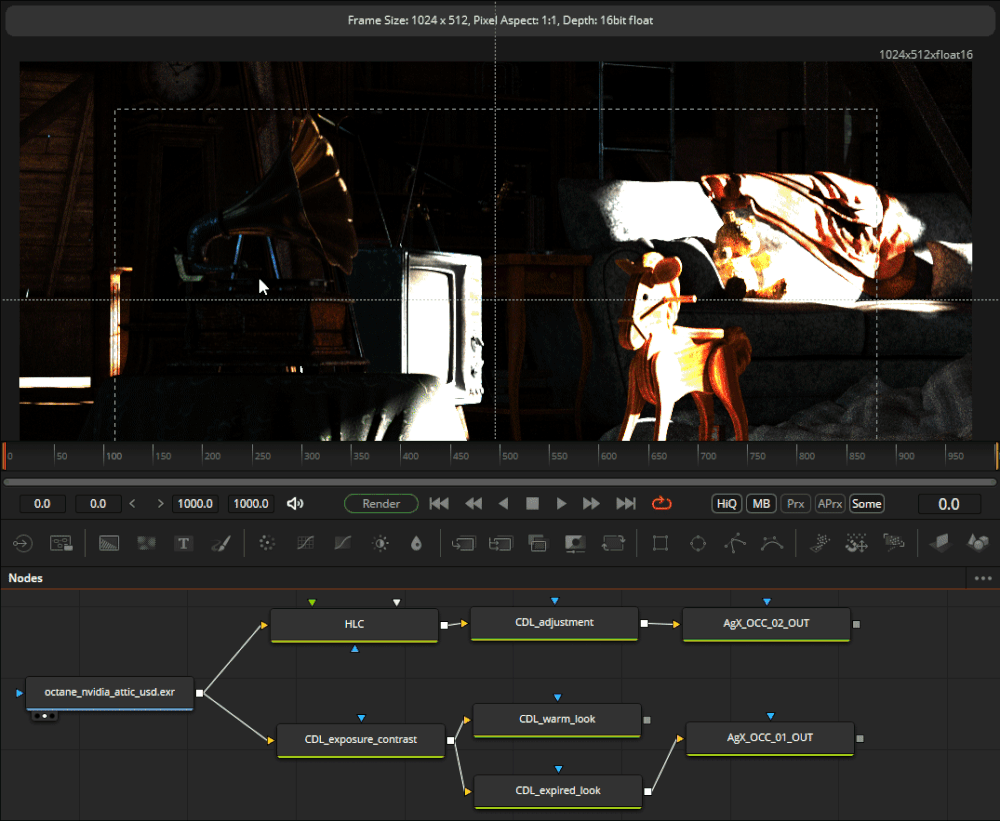
Task: Click the Some render frames button
Action: coord(866,503)
